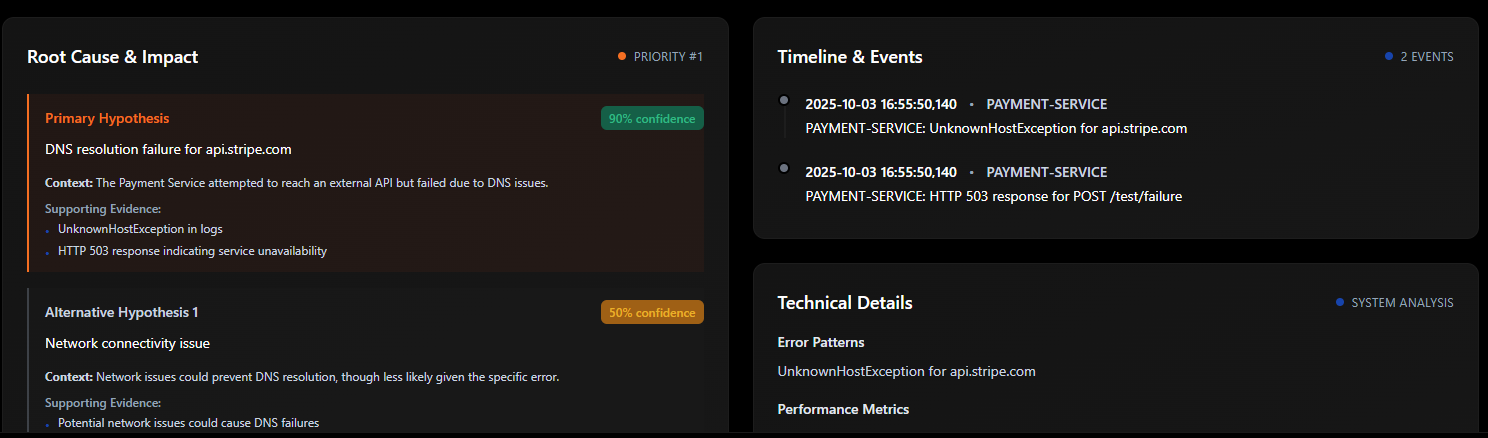Click the 2 EVENTS label
Screen dimensions: 1488x438
1427,57
